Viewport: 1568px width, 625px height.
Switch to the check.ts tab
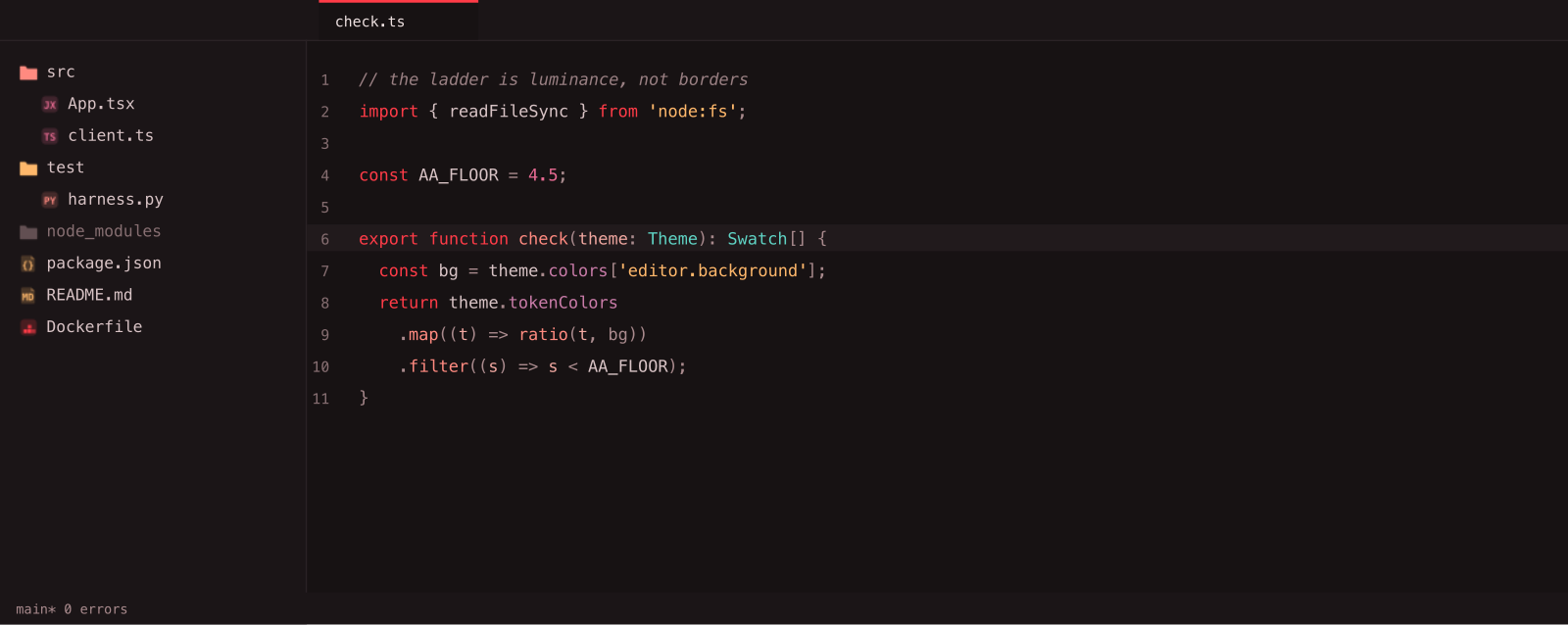[398, 21]
